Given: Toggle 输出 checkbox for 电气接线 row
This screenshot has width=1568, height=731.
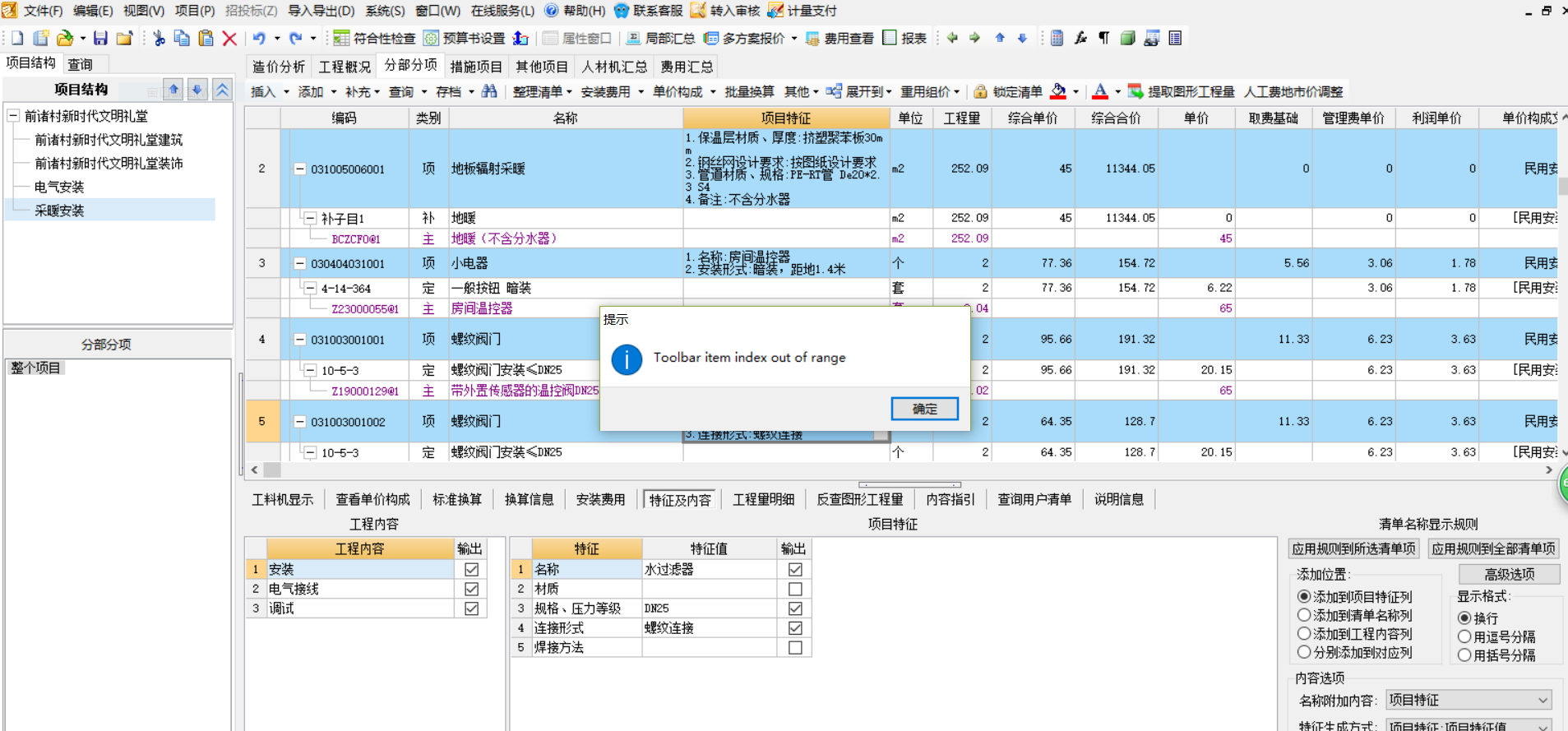Looking at the screenshot, I should [x=471, y=589].
